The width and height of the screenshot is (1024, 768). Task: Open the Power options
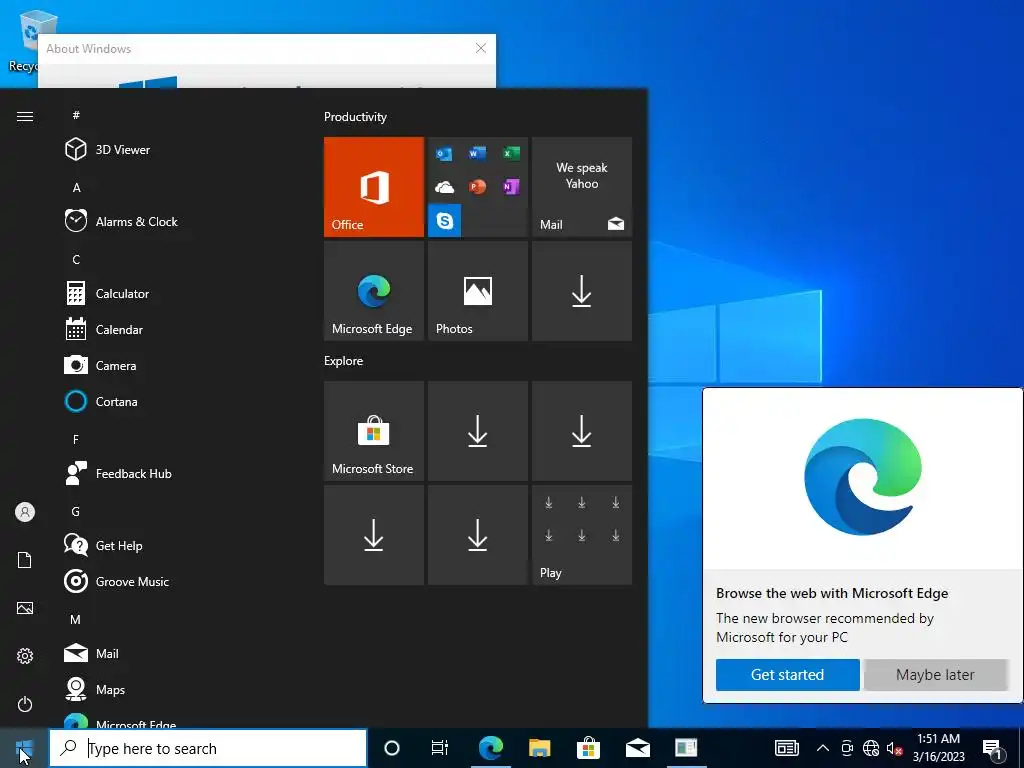pos(25,704)
